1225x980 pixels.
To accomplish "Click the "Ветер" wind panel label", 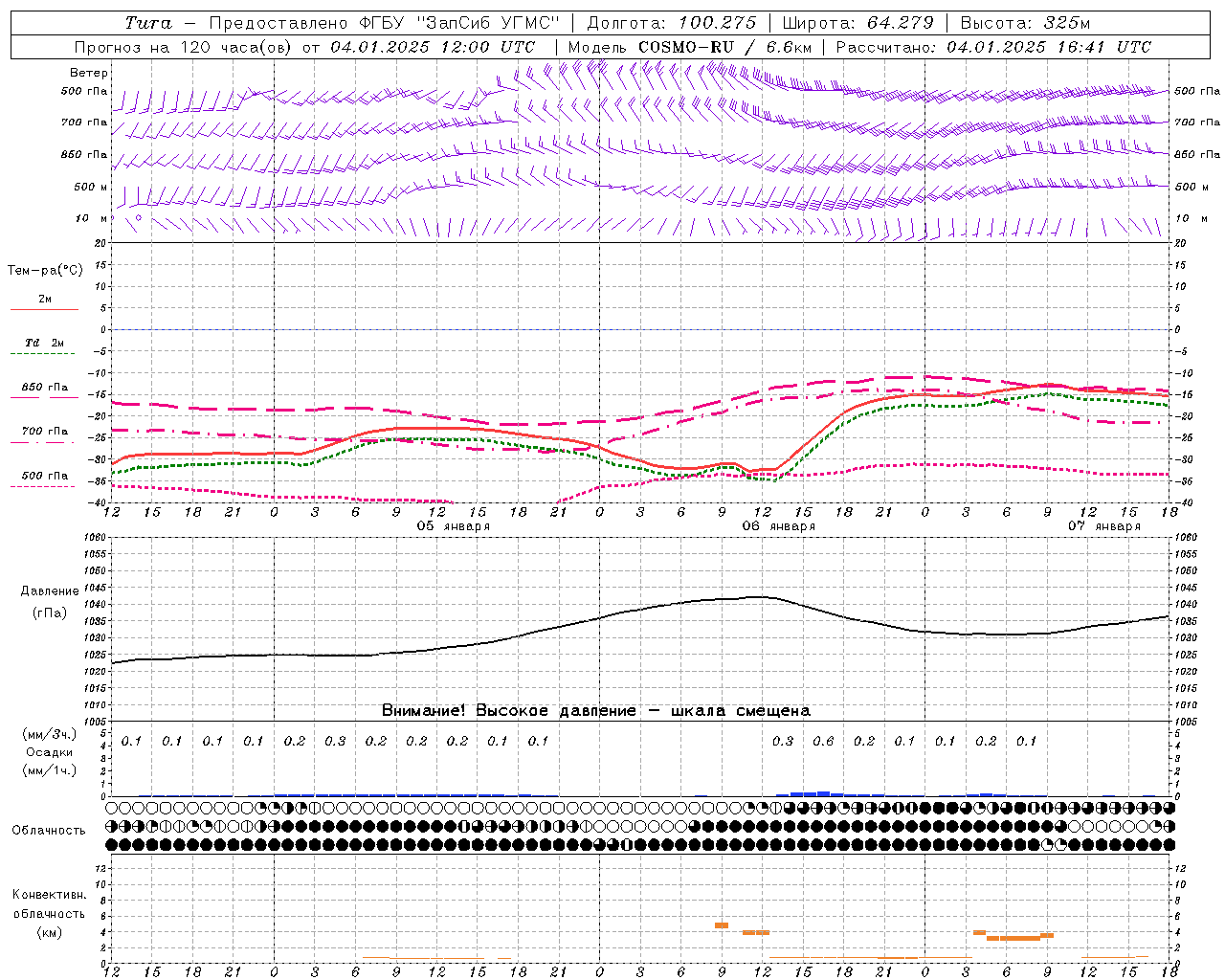I will tap(89, 73).
